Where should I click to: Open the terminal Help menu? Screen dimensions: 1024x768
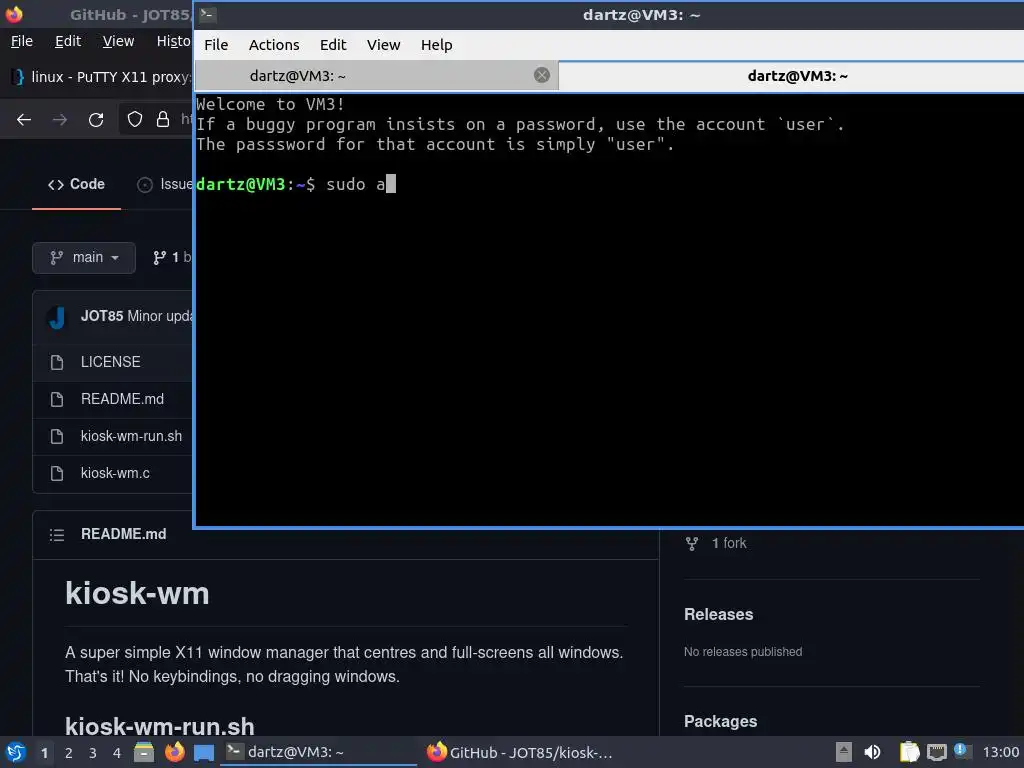coord(436,45)
